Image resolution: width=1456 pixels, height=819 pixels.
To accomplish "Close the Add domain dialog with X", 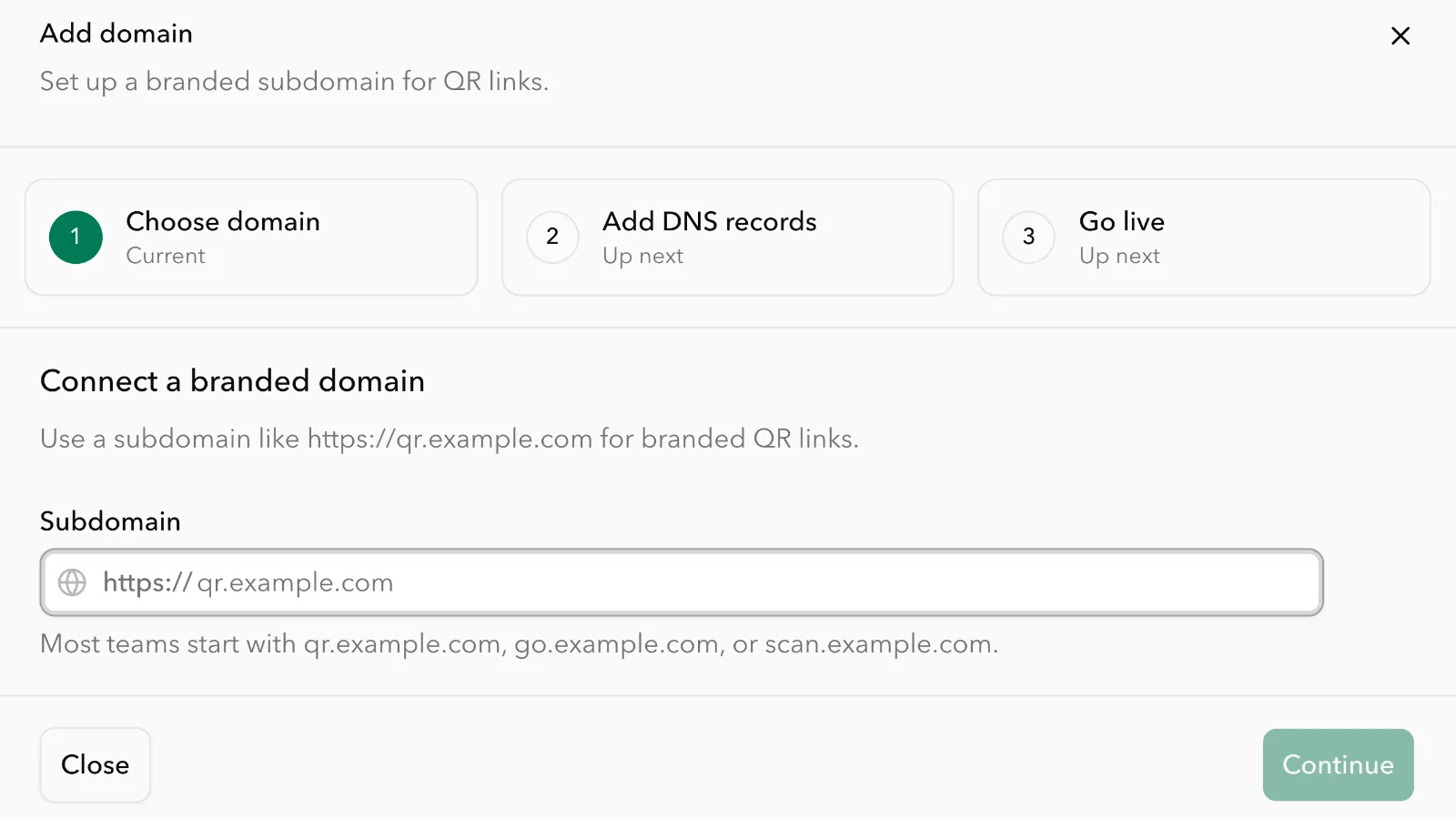I will [x=1400, y=35].
